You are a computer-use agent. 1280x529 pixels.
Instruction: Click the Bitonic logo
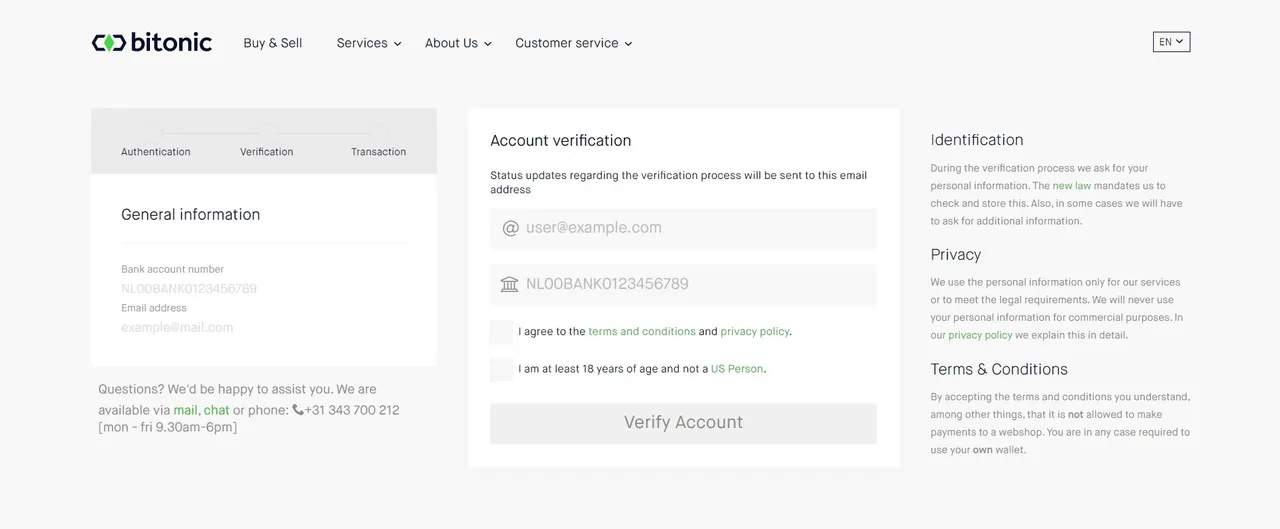pyautogui.click(x=152, y=42)
